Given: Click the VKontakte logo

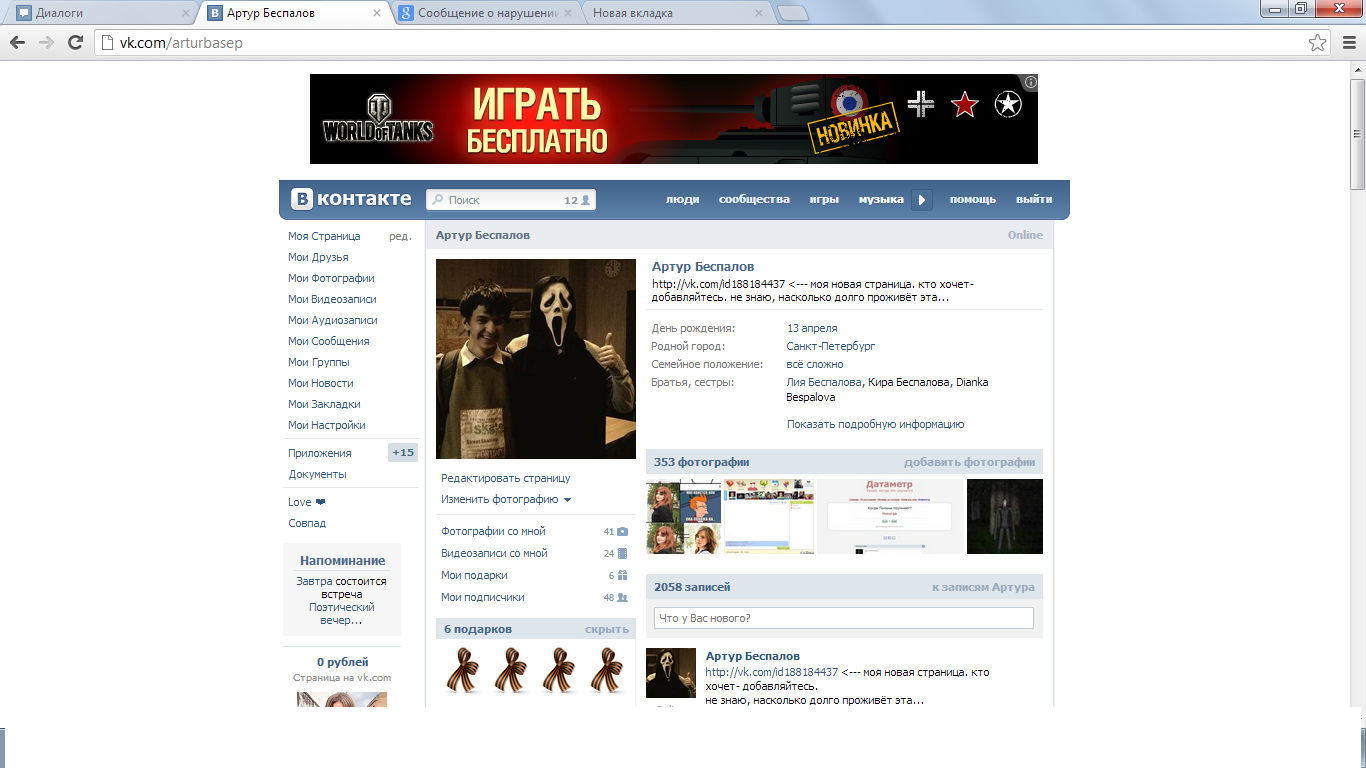Looking at the screenshot, I should tap(351, 199).
